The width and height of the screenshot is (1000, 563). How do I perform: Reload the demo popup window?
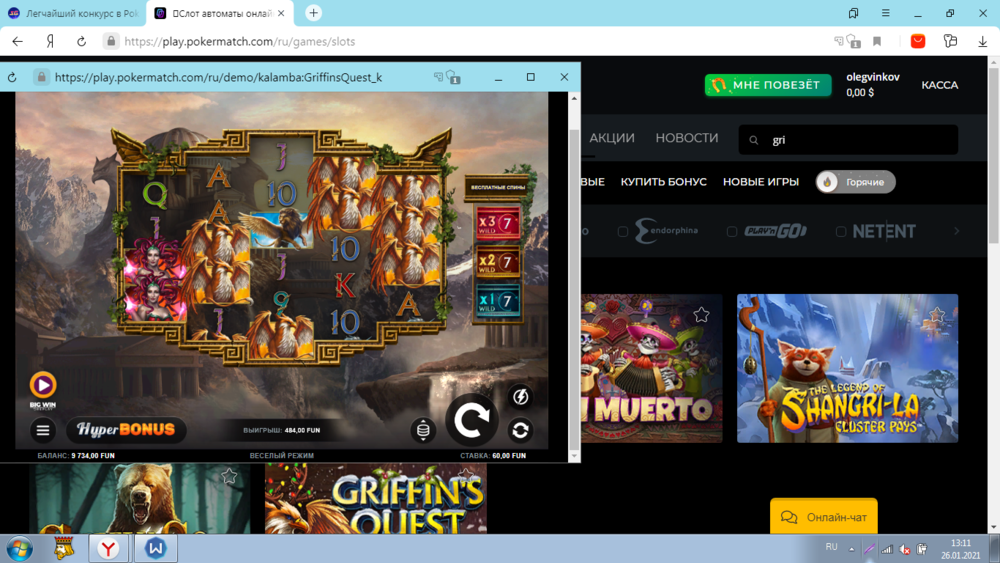point(12,77)
